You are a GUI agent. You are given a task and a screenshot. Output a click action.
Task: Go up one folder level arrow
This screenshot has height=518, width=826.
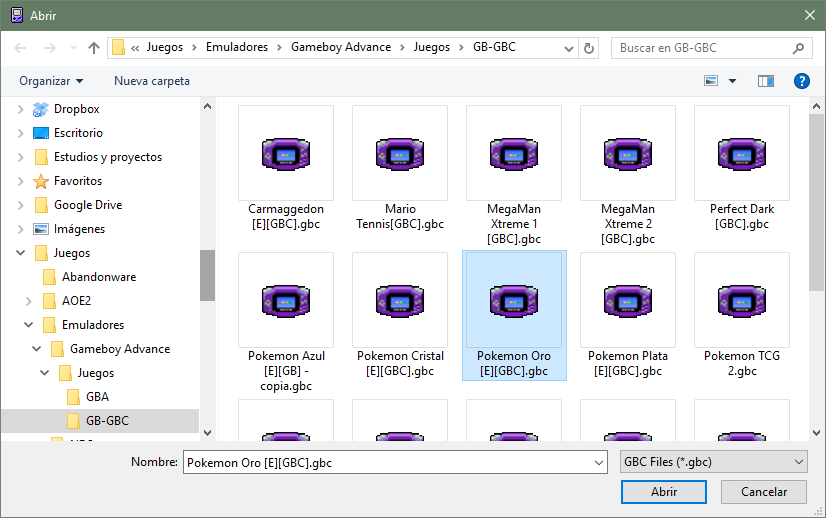point(94,48)
